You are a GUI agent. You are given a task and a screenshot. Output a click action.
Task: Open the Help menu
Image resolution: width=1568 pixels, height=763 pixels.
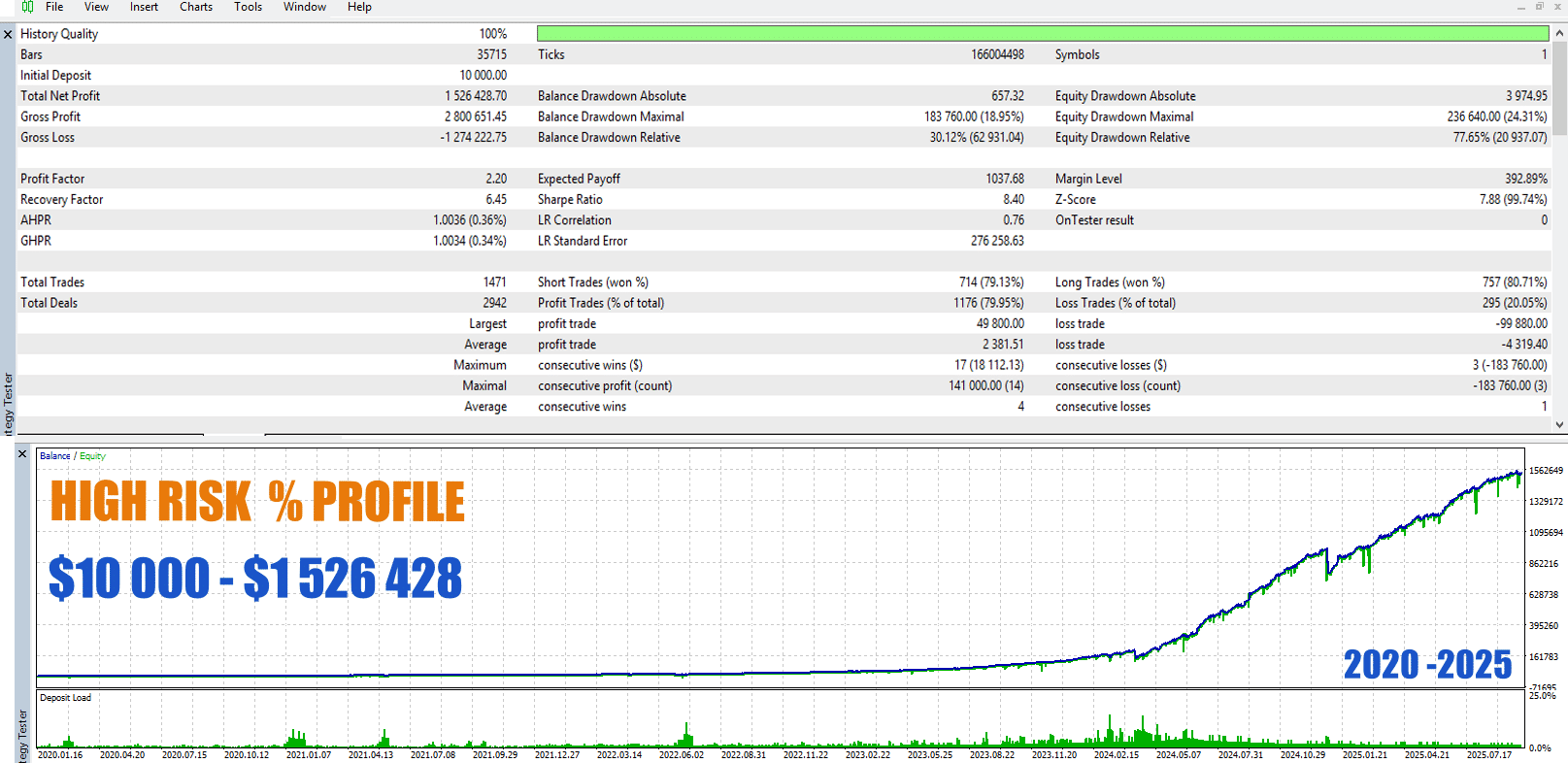[359, 7]
